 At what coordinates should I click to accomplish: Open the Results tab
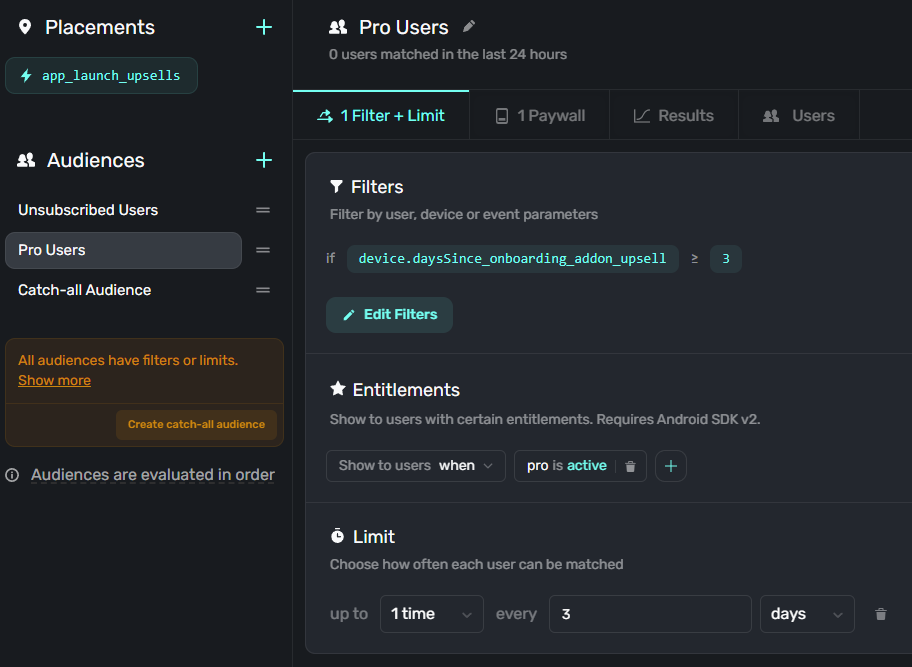click(674, 116)
